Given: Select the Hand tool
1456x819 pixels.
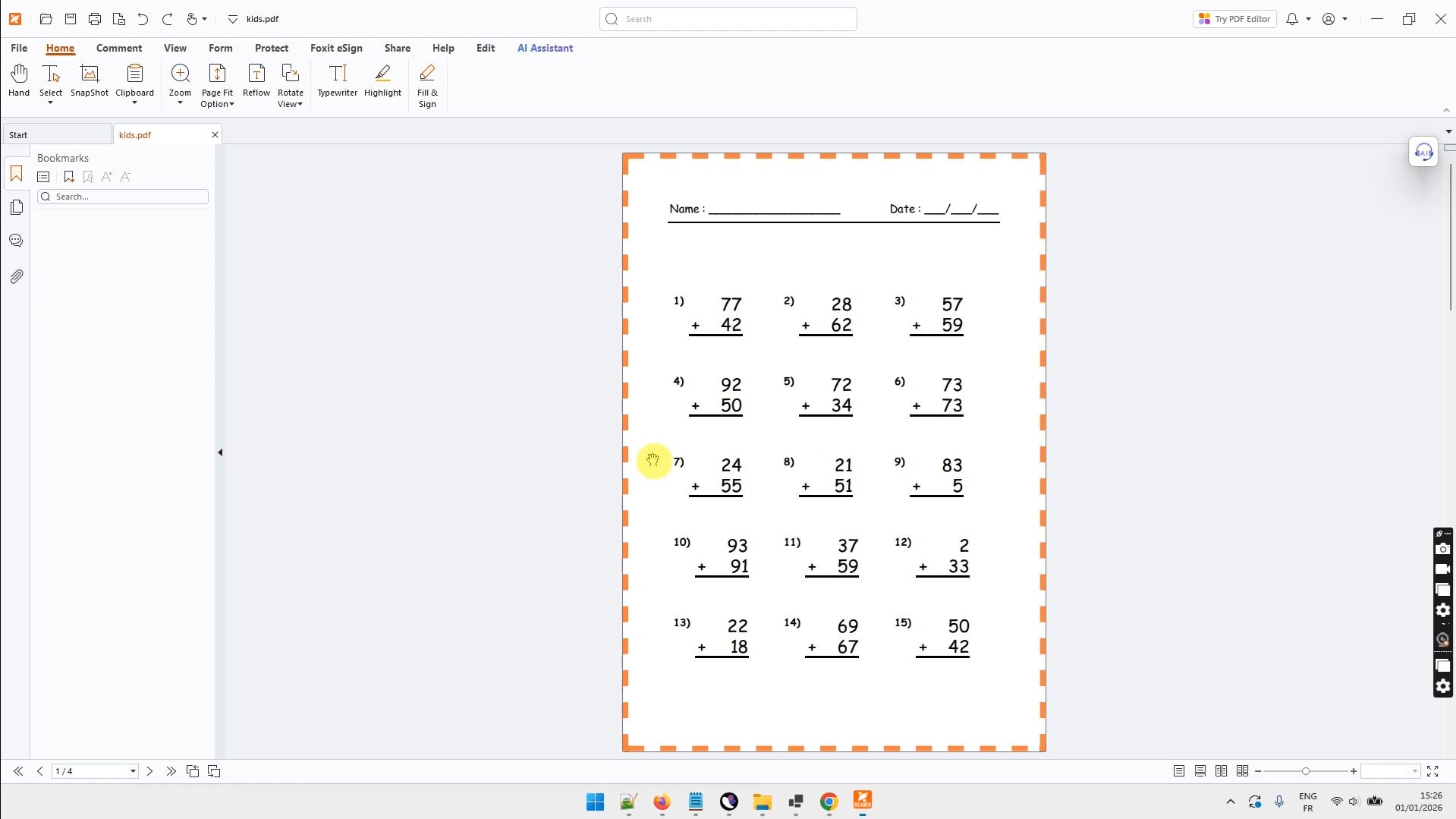Looking at the screenshot, I should [19, 80].
